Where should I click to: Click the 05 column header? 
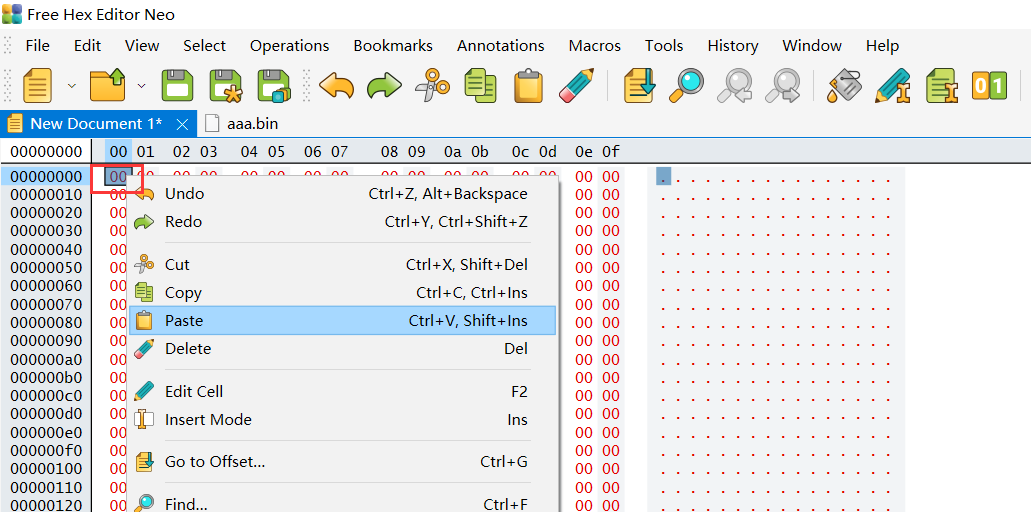(x=276, y=152)
